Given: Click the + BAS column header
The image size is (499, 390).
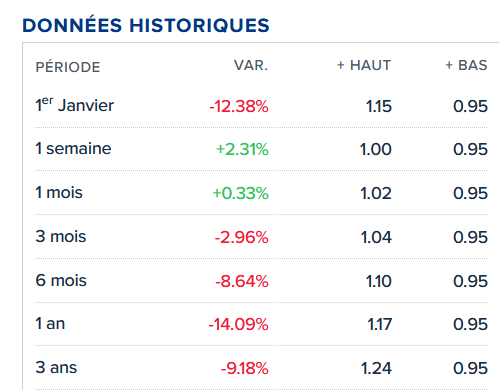Looking at the screenshot, I should point(466,65).
